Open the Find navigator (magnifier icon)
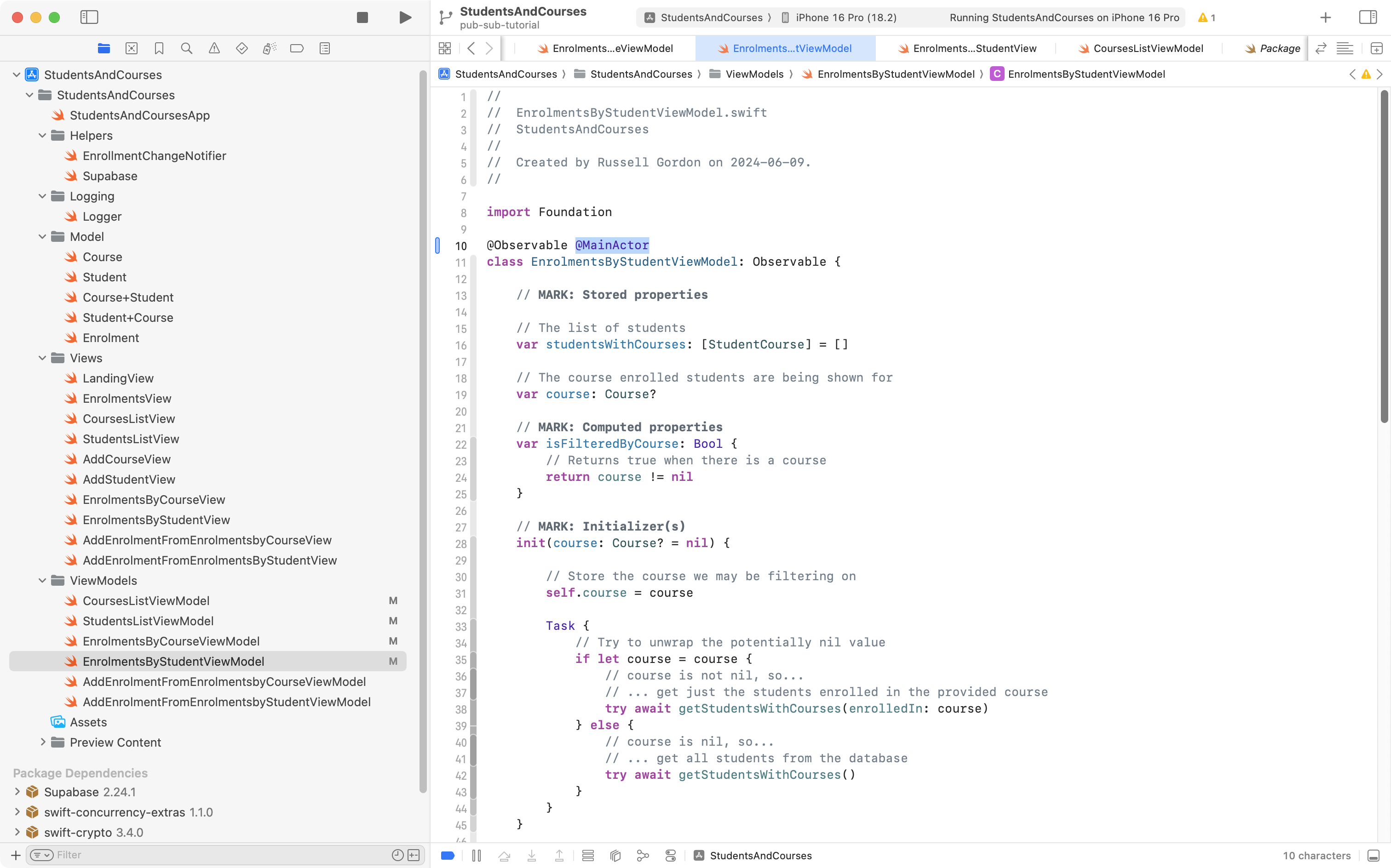 pyautogui.click(x=187, y=49)
